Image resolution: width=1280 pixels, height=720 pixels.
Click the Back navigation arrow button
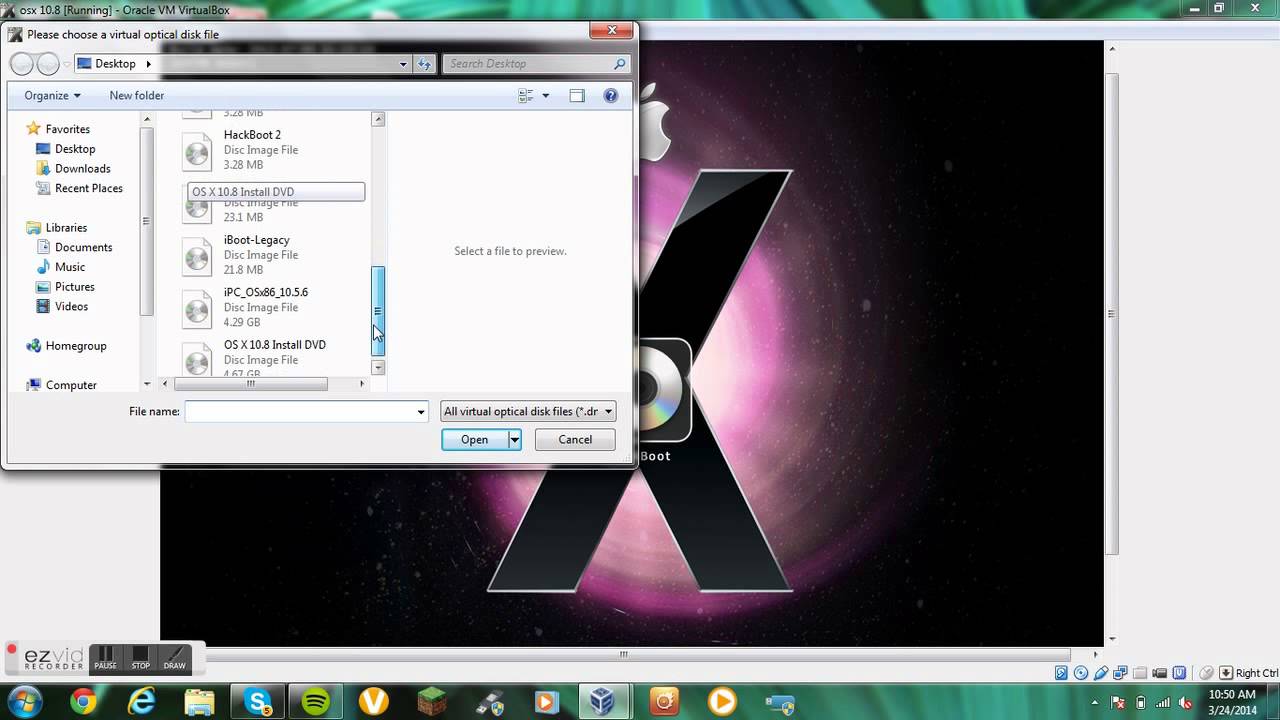pos(22,64)
